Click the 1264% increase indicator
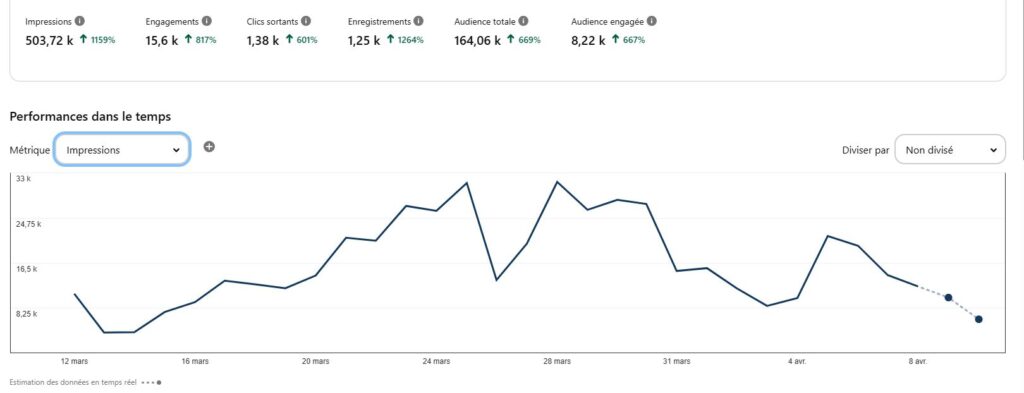Viewport: 1024px width, 393px height. (x=405, y=40)
